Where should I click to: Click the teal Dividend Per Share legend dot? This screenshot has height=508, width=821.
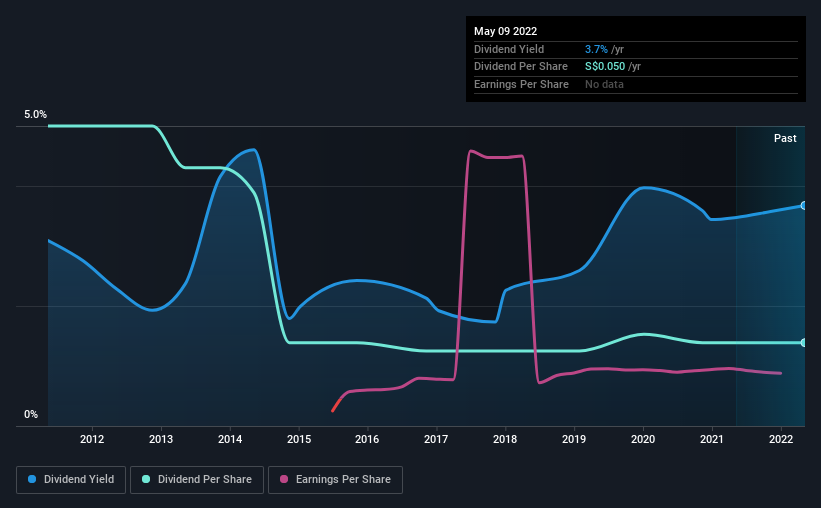click(x=146, y=479)
